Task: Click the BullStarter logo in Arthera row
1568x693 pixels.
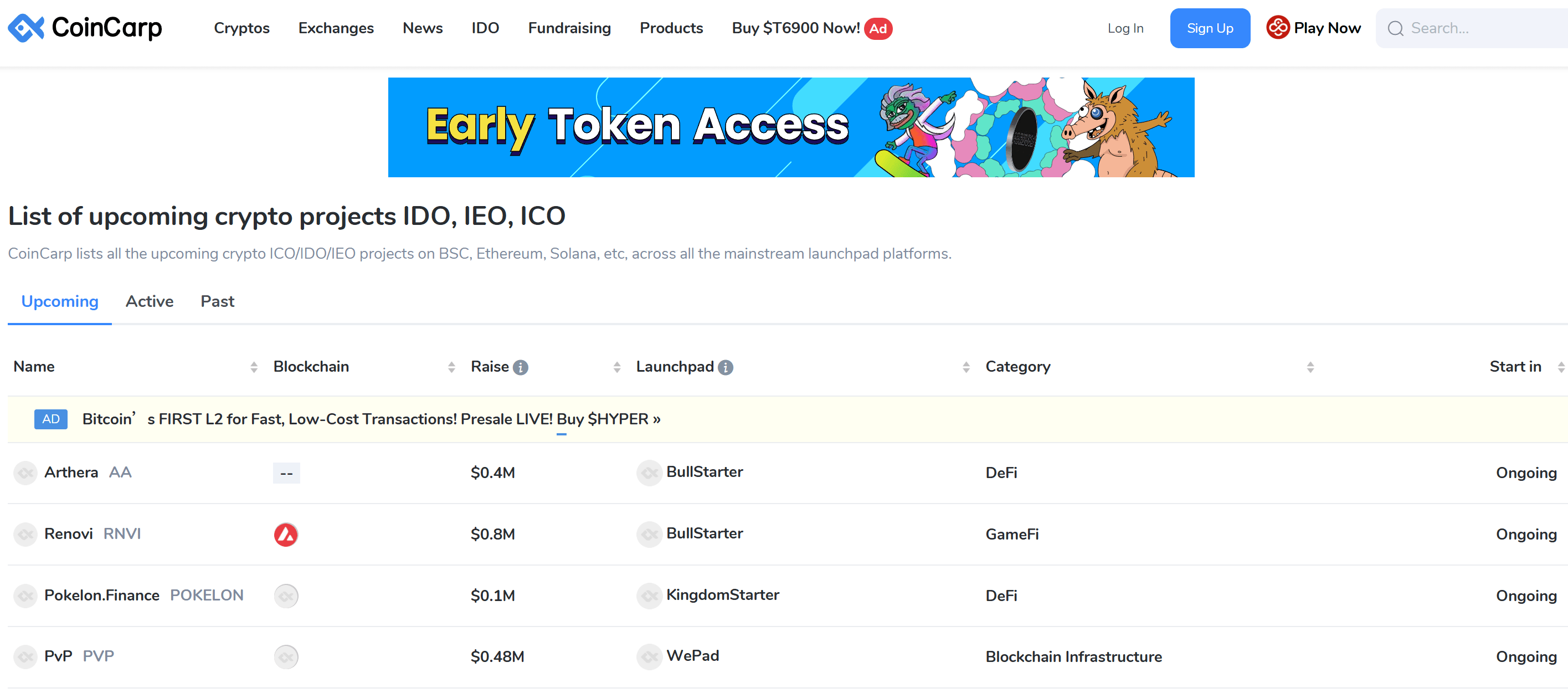Action: click(x=650, y=473)
